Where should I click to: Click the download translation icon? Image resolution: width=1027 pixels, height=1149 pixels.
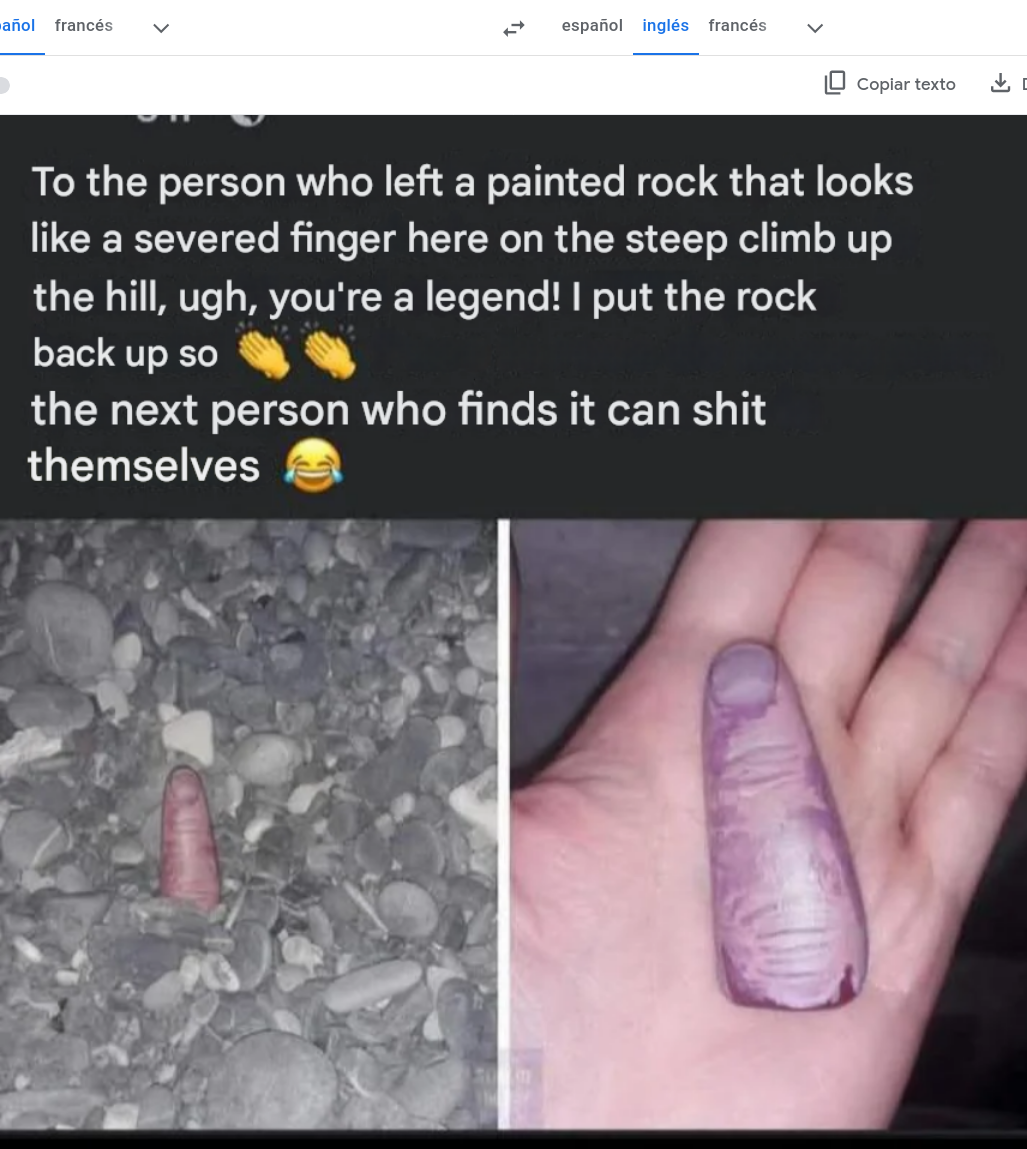point(1000,84)
